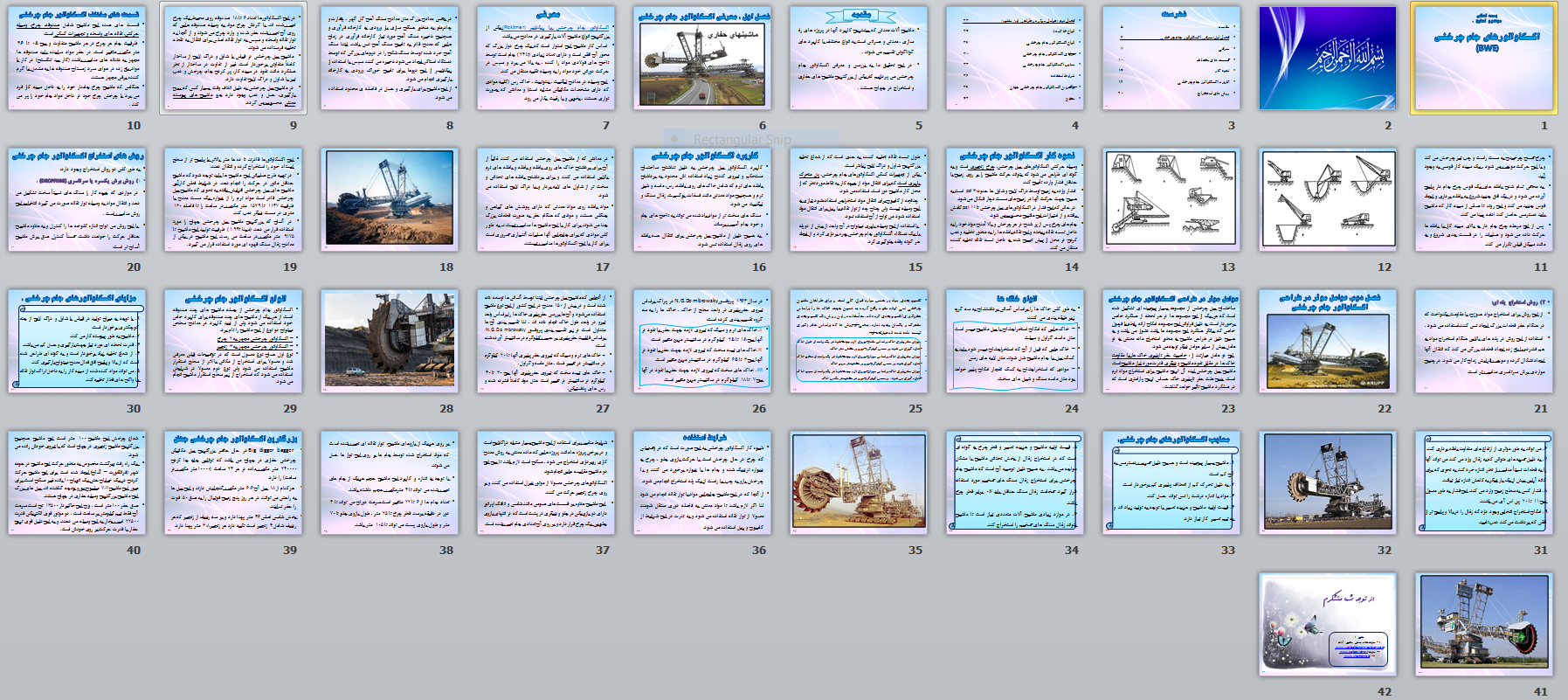Click the blue calligraphy slide 2 thumbnail

pyautogui.click(x=1327, y=59)
